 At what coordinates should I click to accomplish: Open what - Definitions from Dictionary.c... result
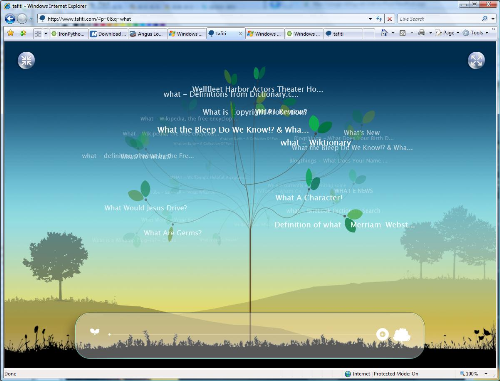[x=231, y=94]
